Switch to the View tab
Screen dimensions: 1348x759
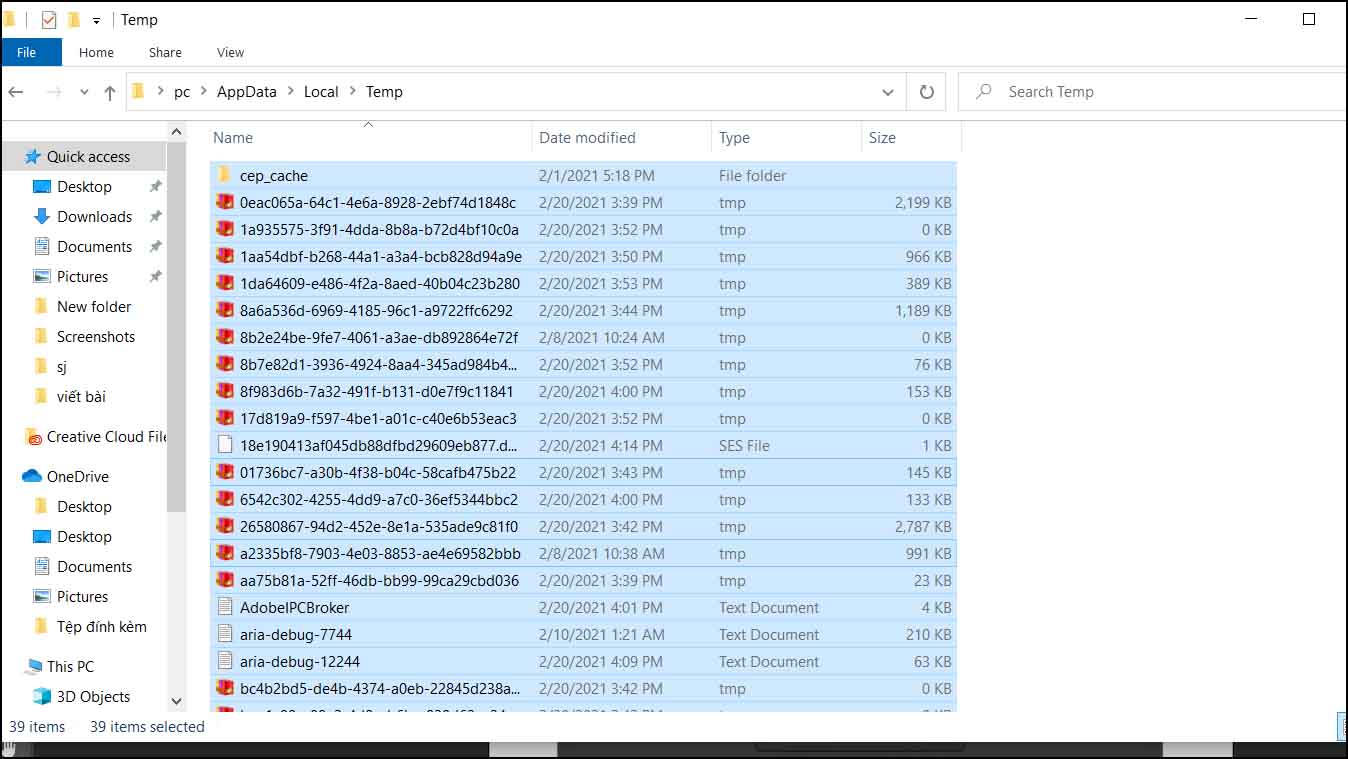click(x=230, y=52)
